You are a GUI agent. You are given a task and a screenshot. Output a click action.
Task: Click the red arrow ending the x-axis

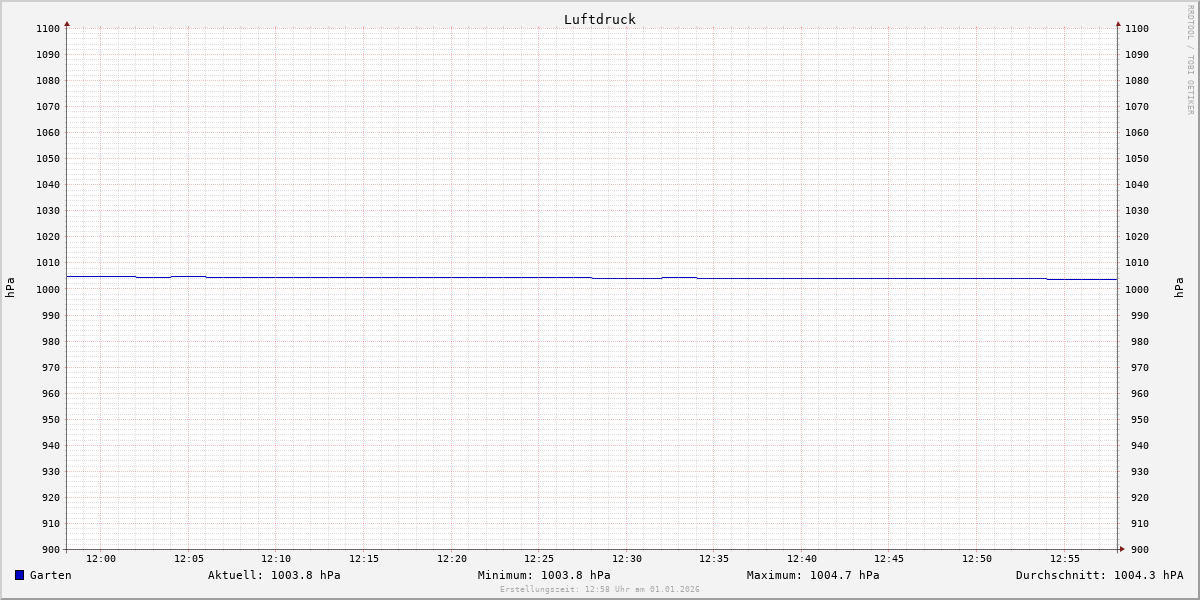[1122, 549]
